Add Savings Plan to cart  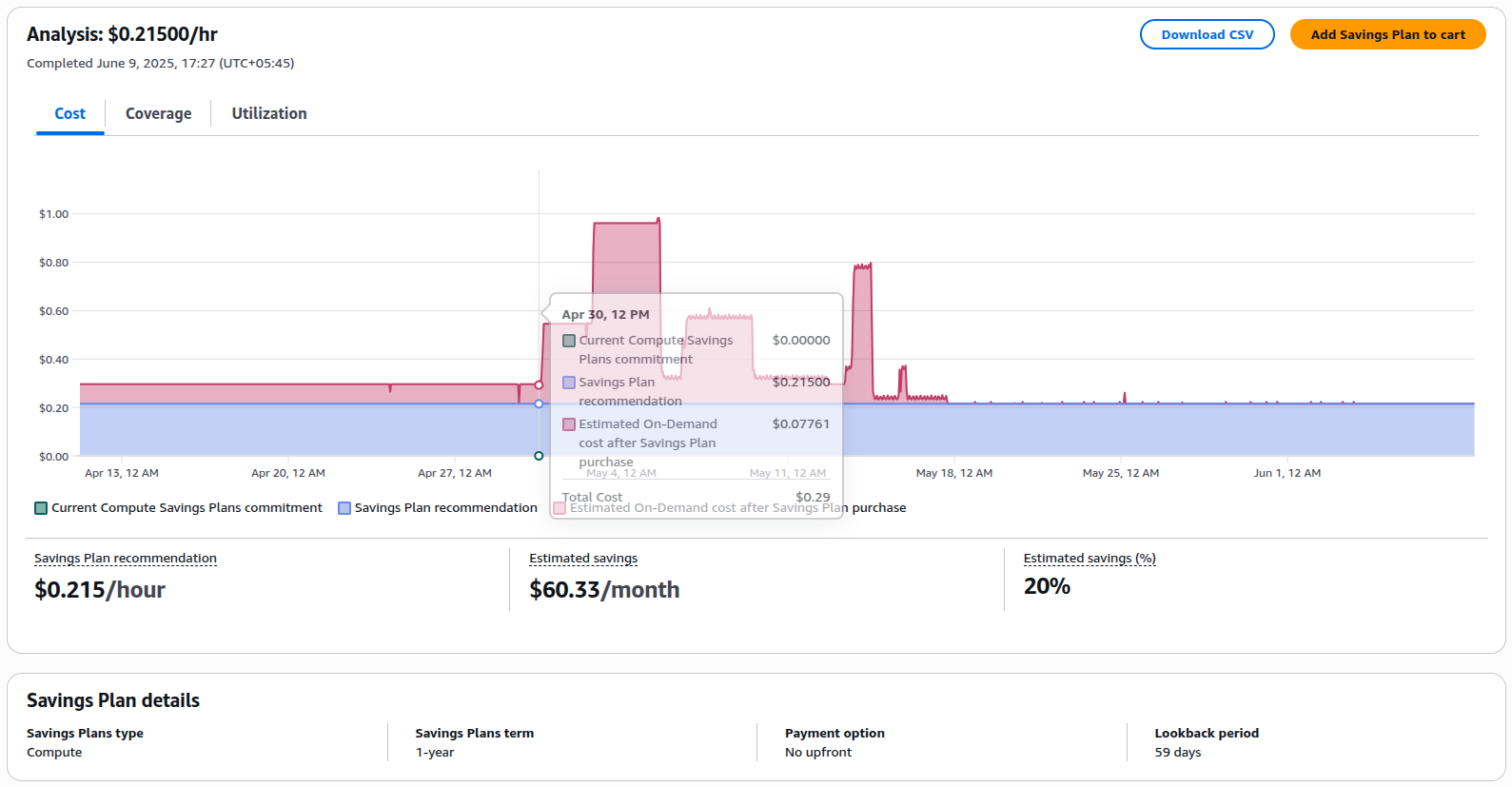tap(1387, 34)
